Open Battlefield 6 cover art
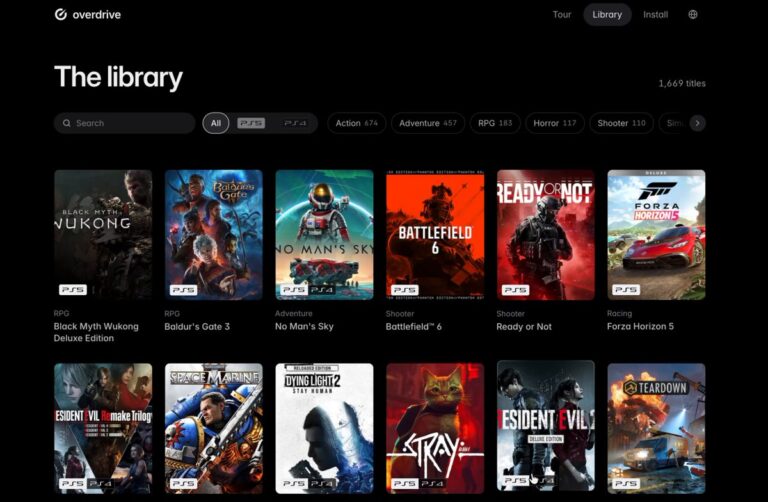The width and height of the screenshot is (768, 502). coord(435,235)
